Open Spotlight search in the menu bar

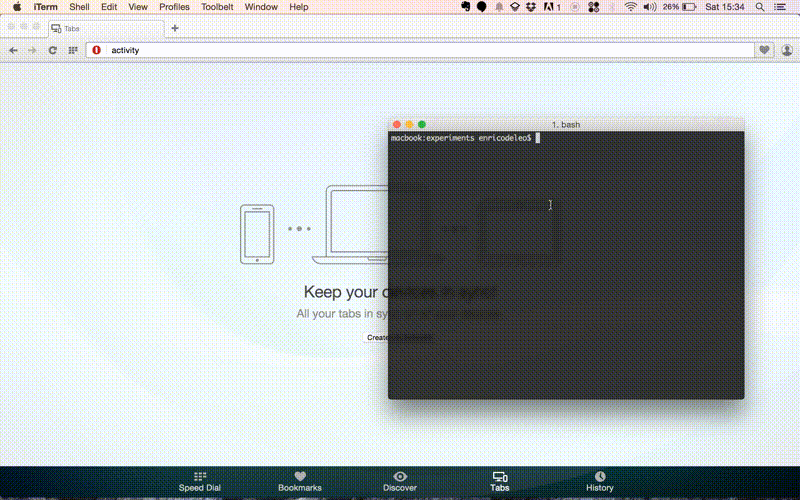[762, 7]
